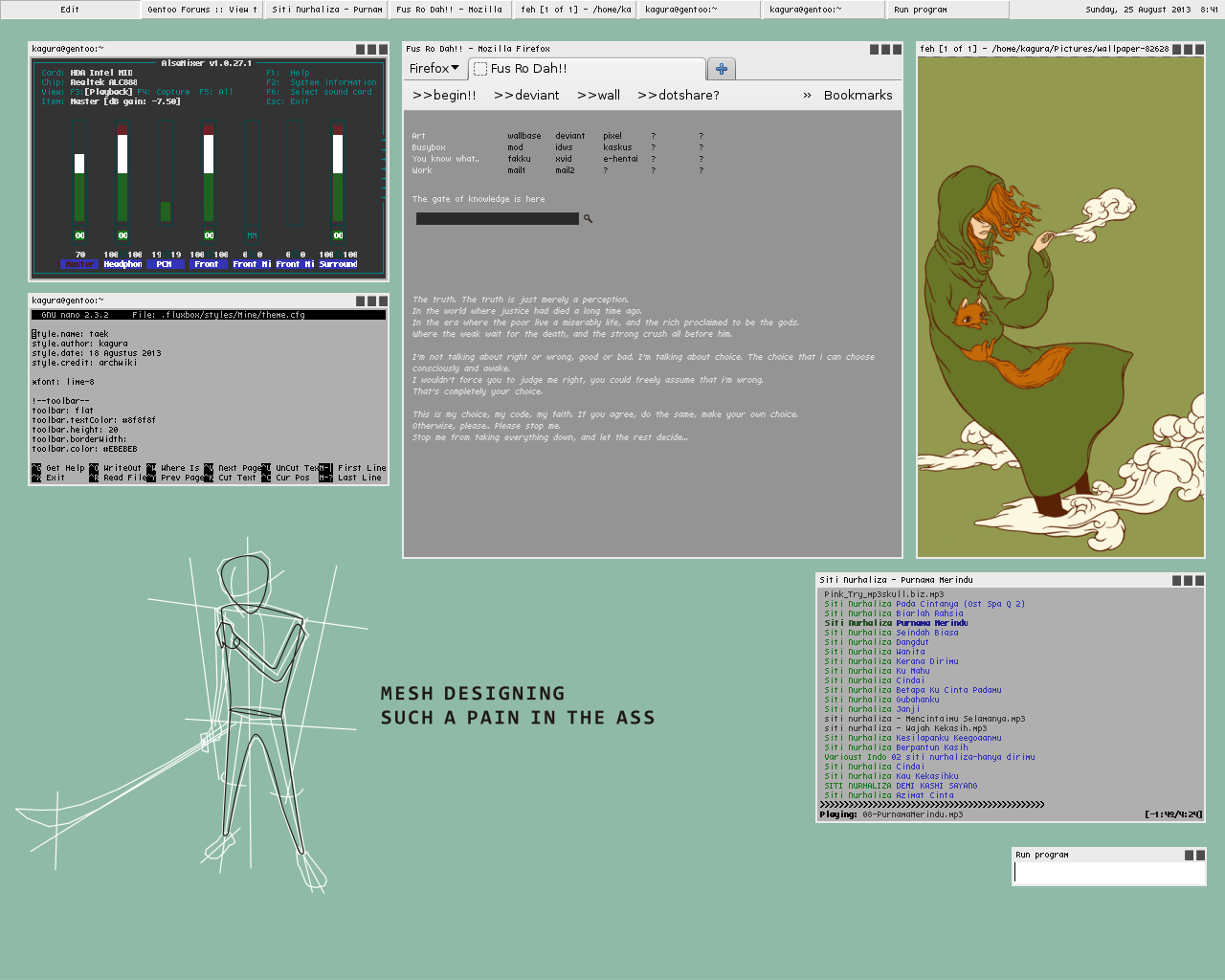
Task: Click the Edit workspace name in the toolbar
Action: click(70, 10)
